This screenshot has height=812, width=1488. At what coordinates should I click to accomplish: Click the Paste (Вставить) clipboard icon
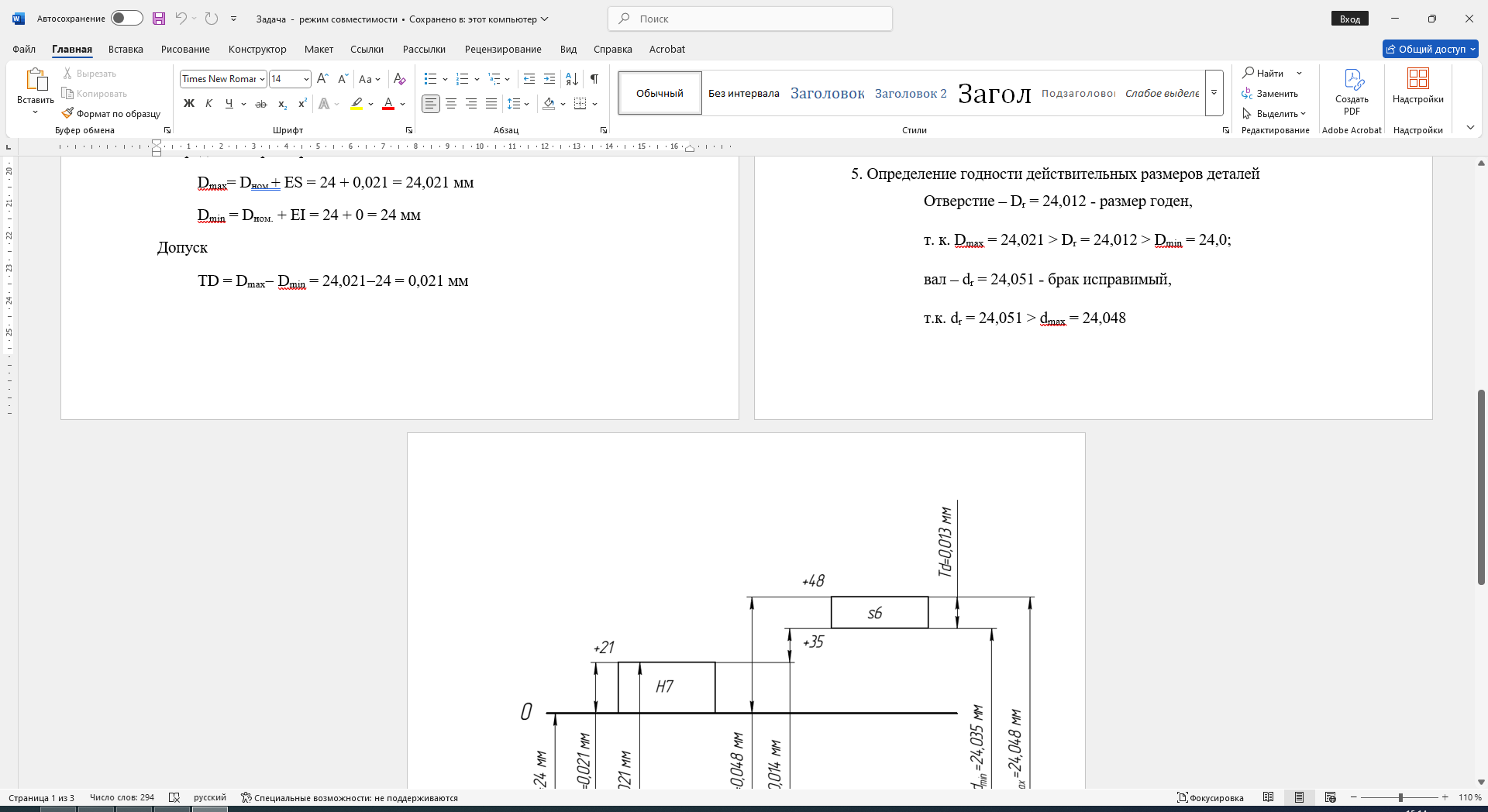[x=36, y=79]
